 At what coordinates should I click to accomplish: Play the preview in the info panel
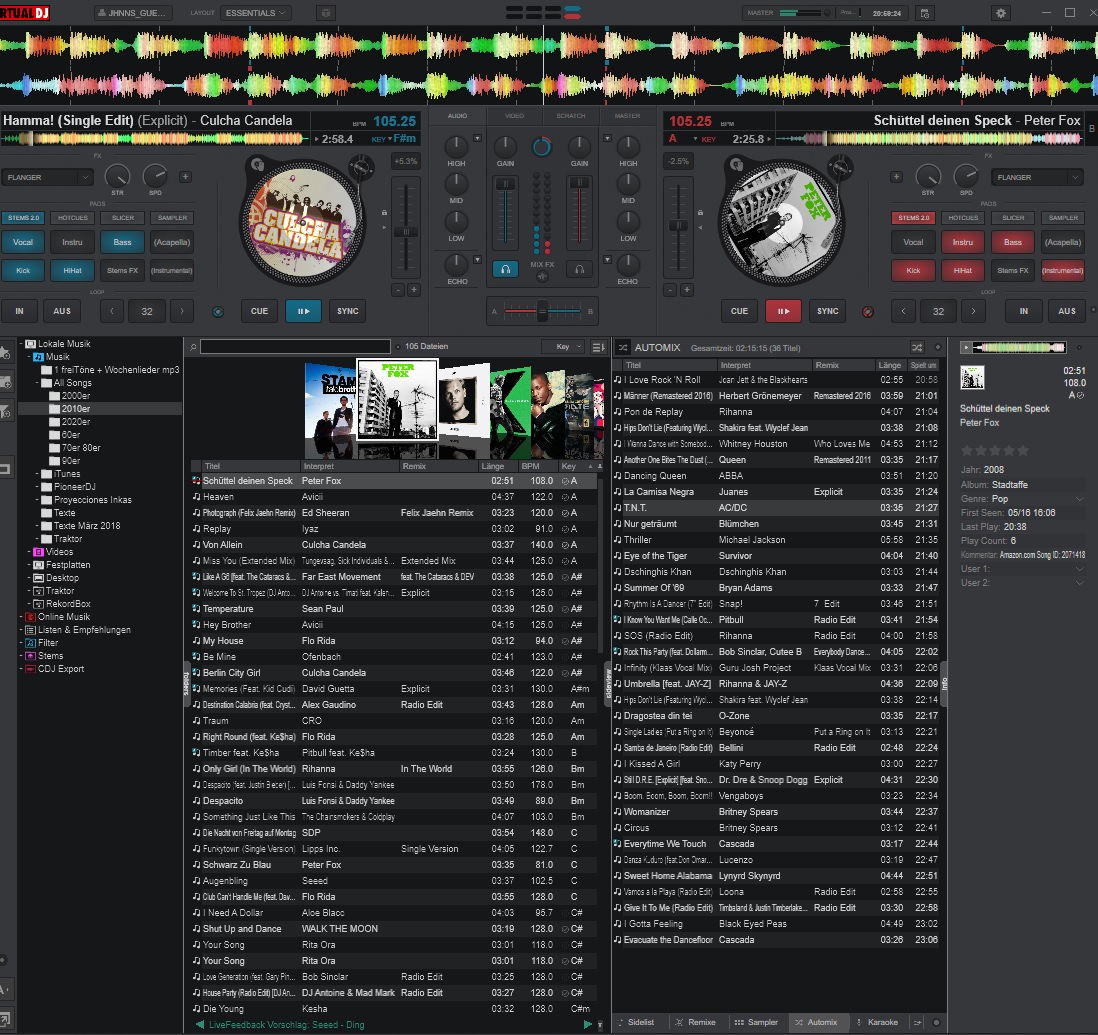click(x=966, y=347)
